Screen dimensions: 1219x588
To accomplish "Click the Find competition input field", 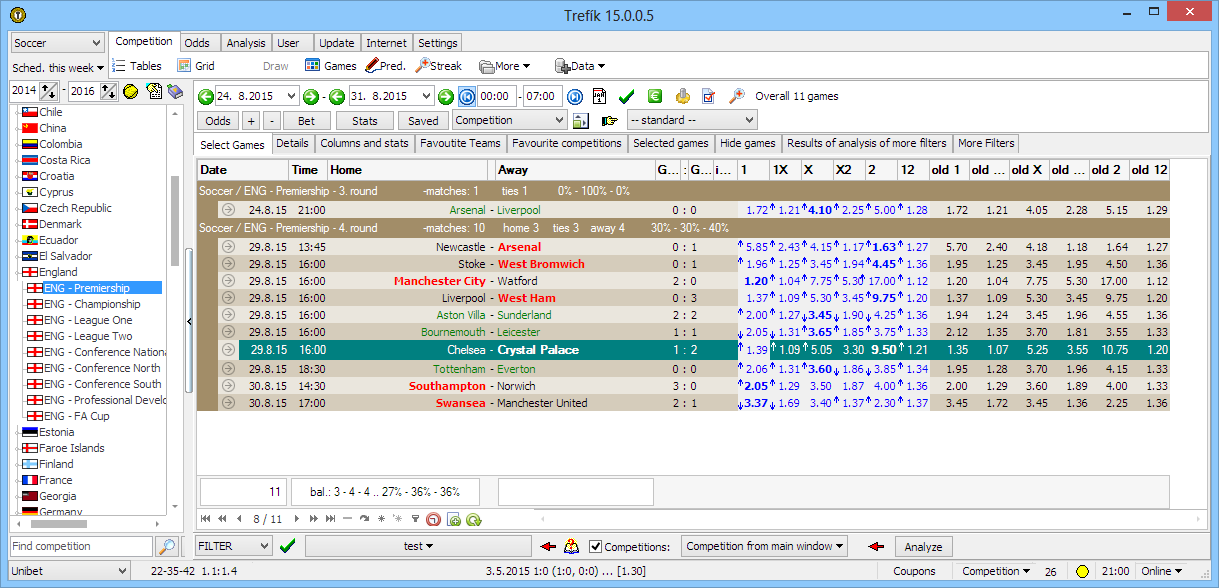I will [81, 546].
